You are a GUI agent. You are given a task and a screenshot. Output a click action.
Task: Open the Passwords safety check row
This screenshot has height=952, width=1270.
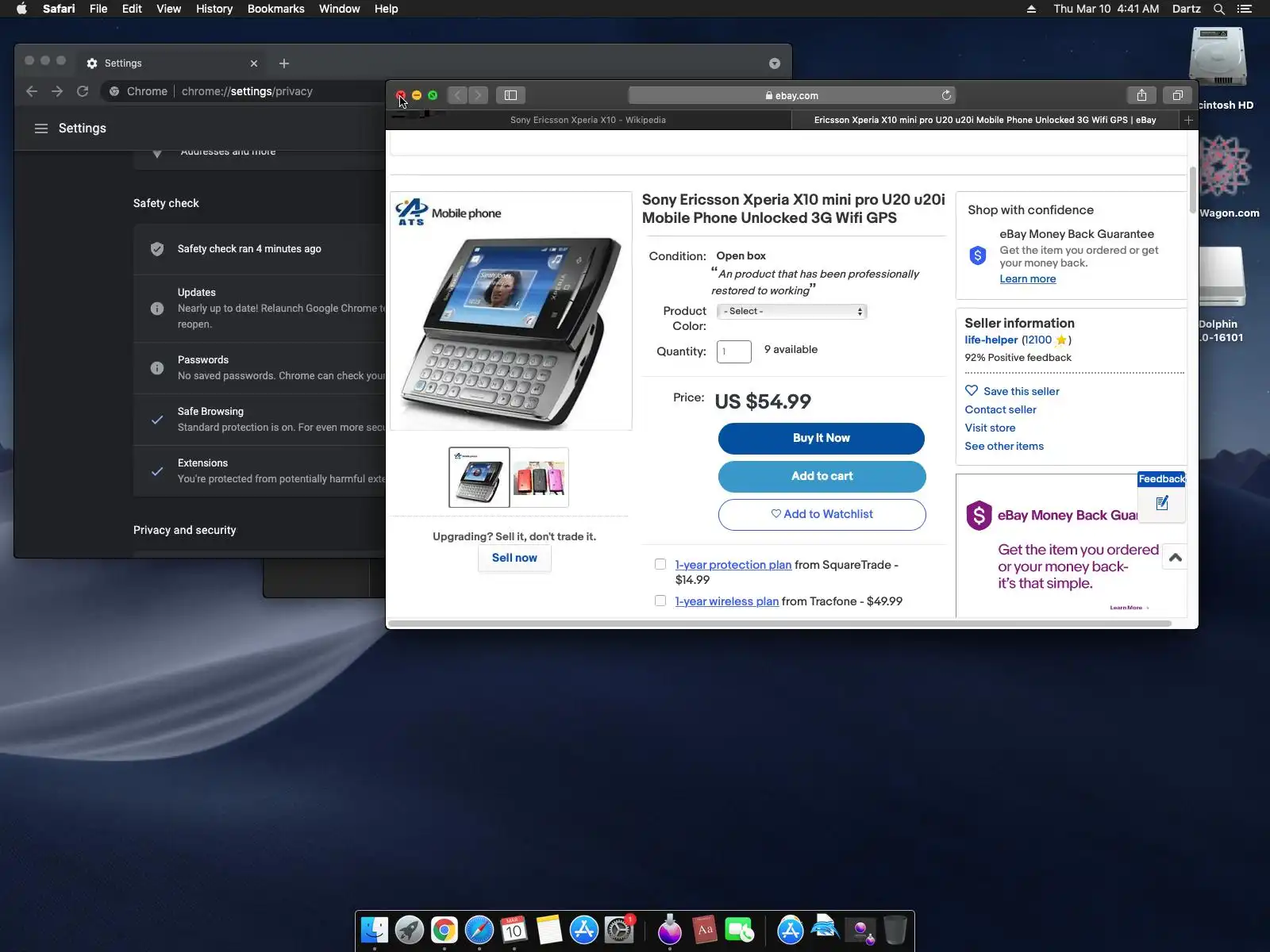[260, 368]
